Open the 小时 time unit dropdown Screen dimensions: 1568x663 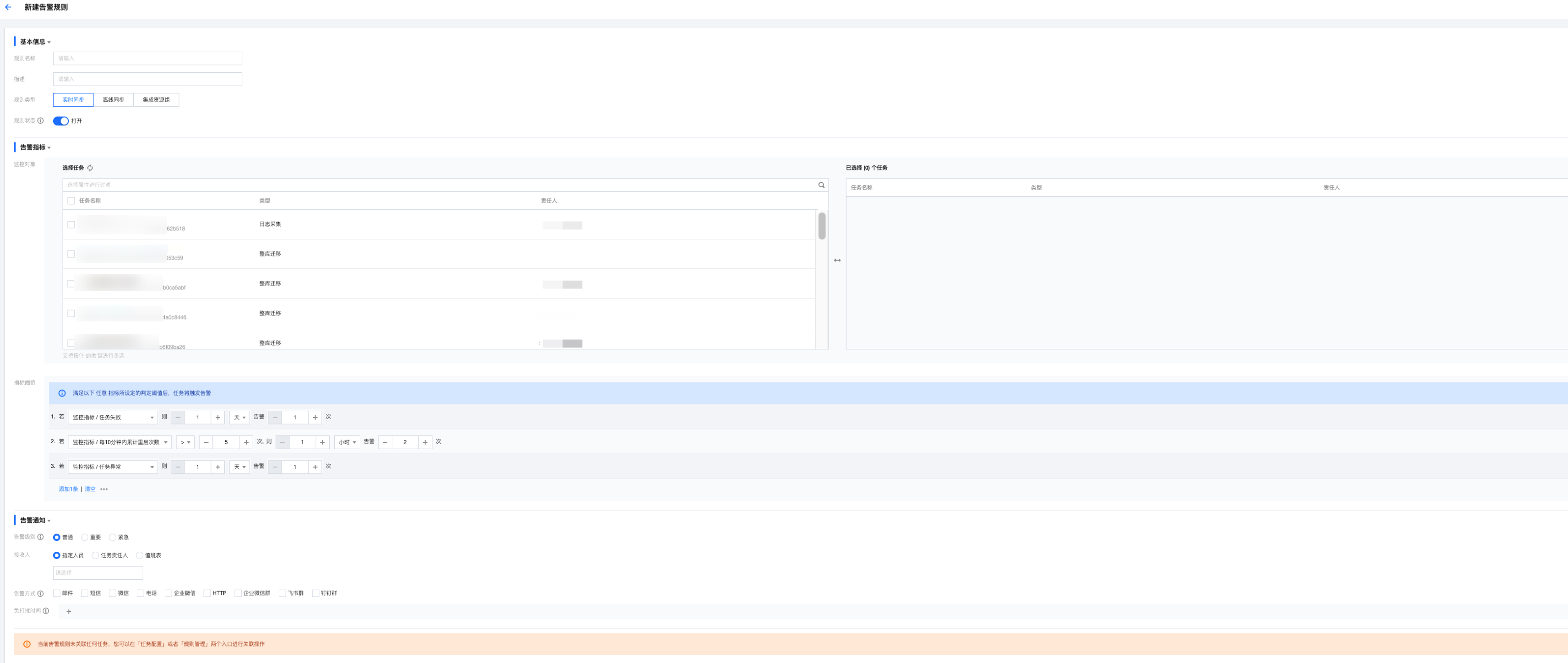click(x=347, y=443)
